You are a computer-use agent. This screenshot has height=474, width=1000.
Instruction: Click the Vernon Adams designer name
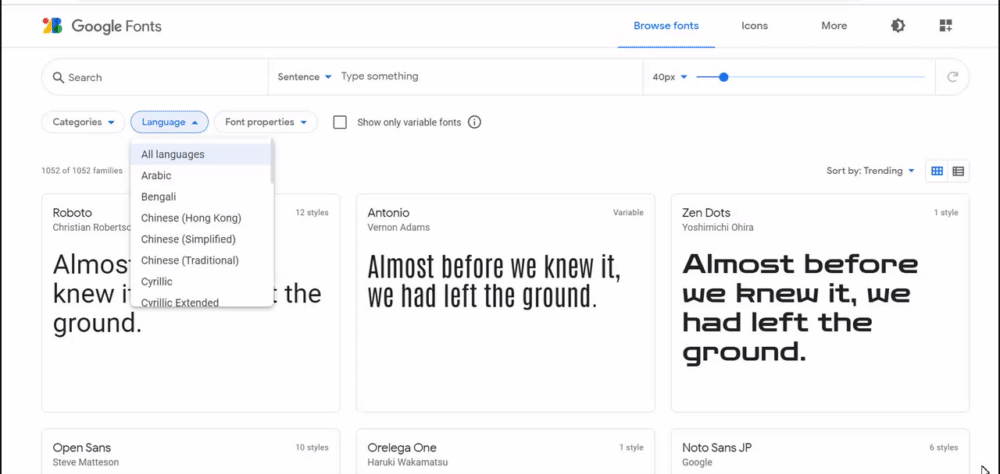point(399,227)
